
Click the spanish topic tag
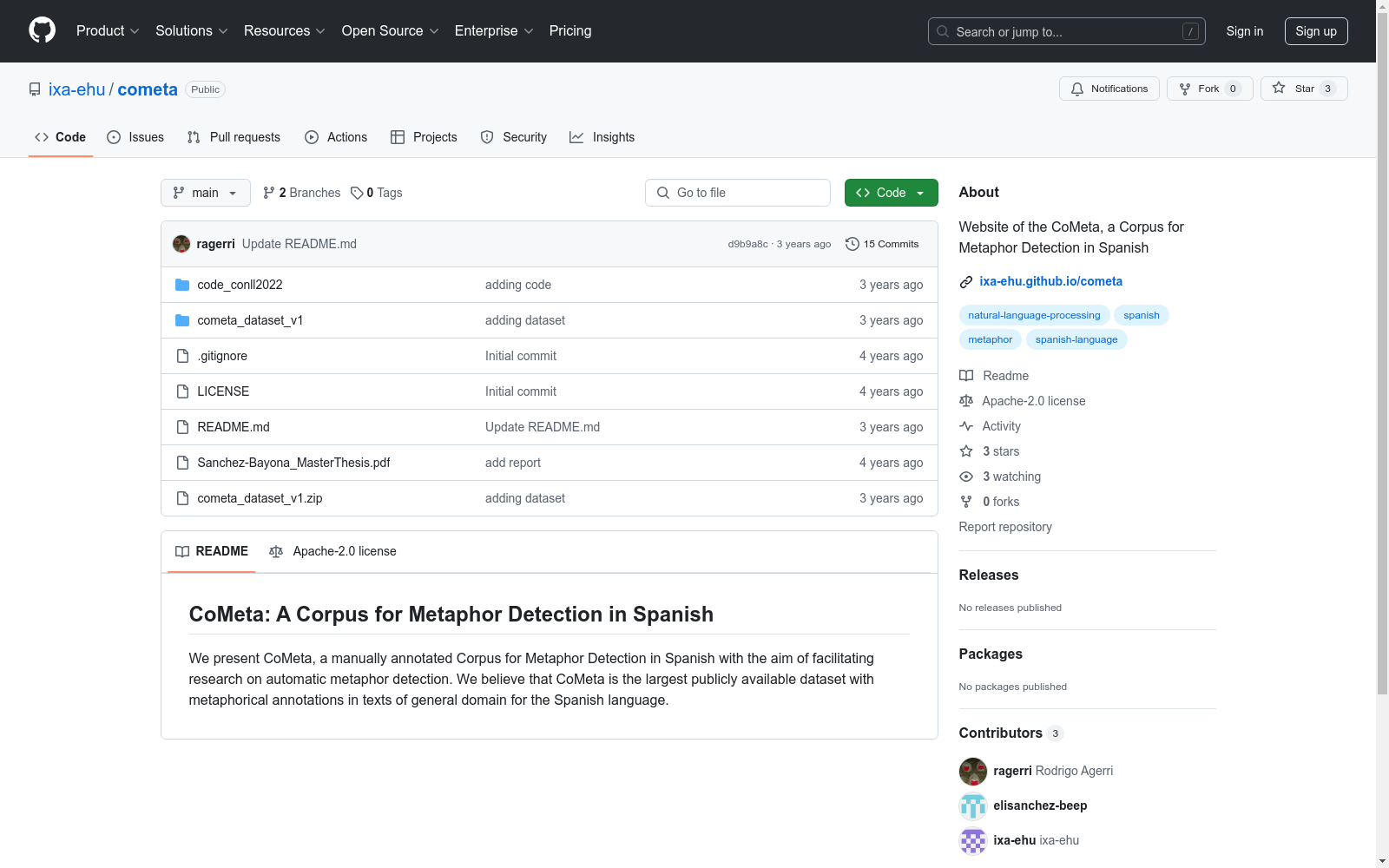(1142, 315)
